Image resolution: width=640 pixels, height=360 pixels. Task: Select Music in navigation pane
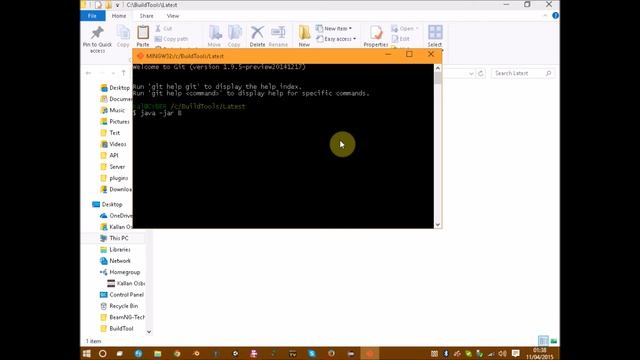(x=113, y=111)
